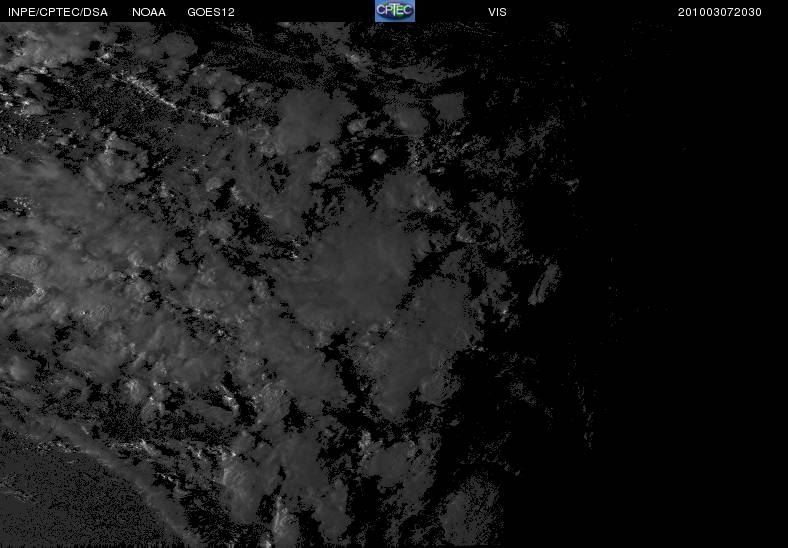Click the GOES12 satellite label
This screenshot has width=788, height=548.
tap(211, 12)
